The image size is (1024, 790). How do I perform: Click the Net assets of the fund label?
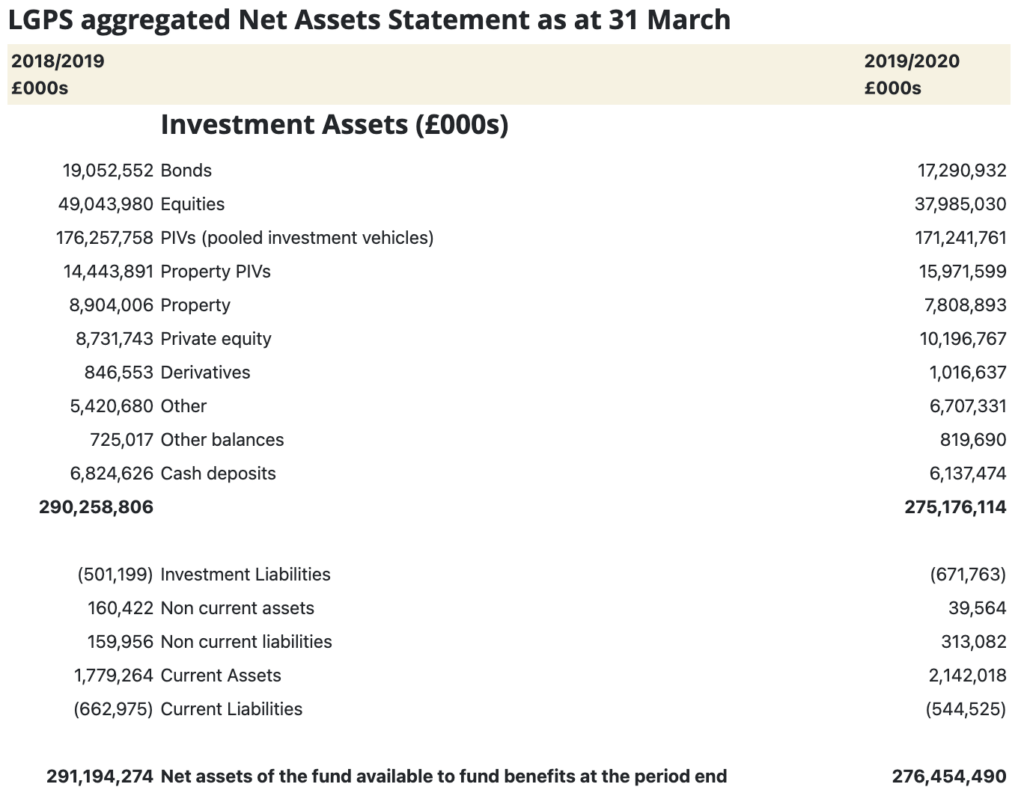[443, 776]
